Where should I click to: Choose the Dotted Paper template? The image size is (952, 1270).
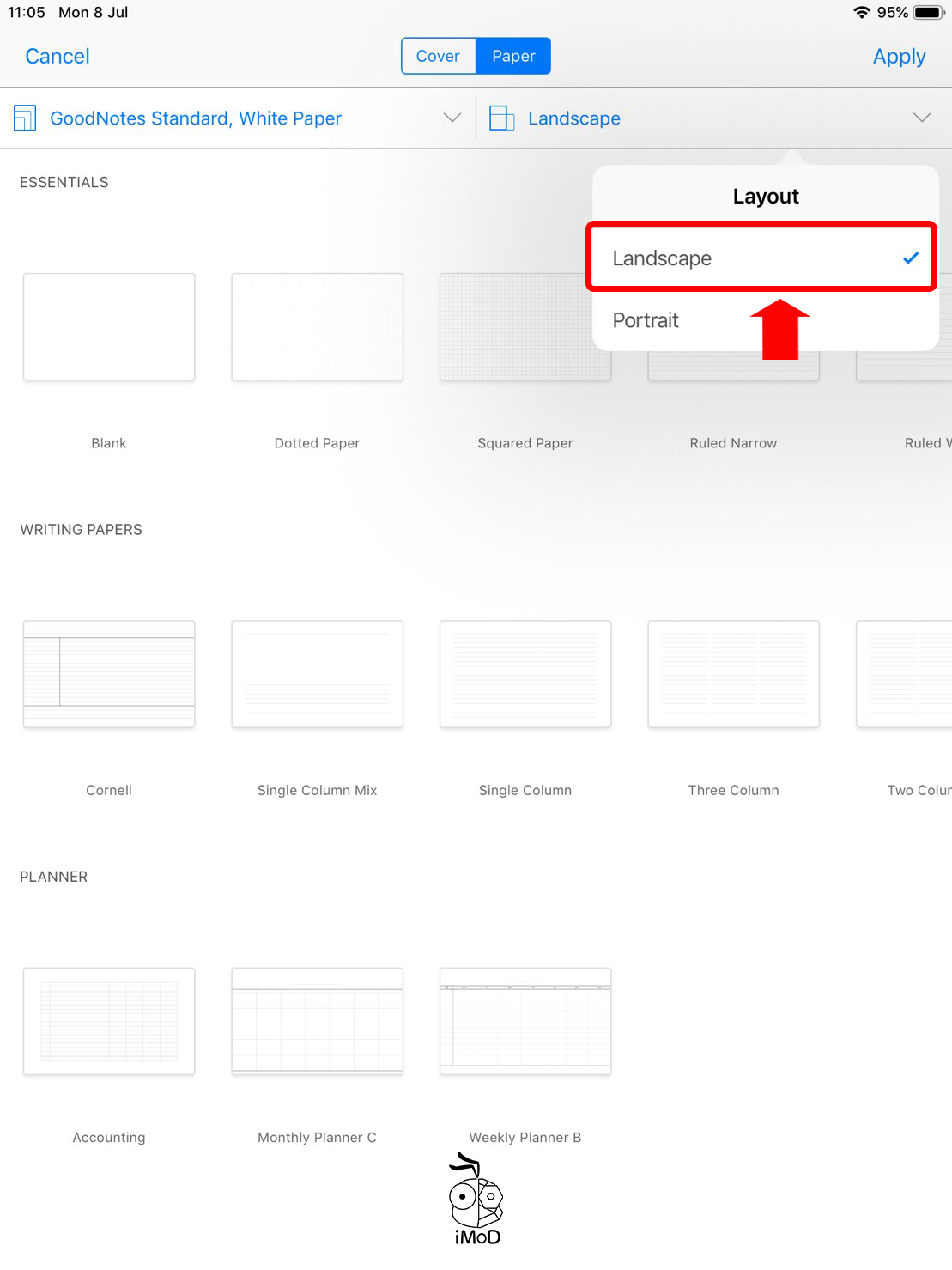point(317,327)
